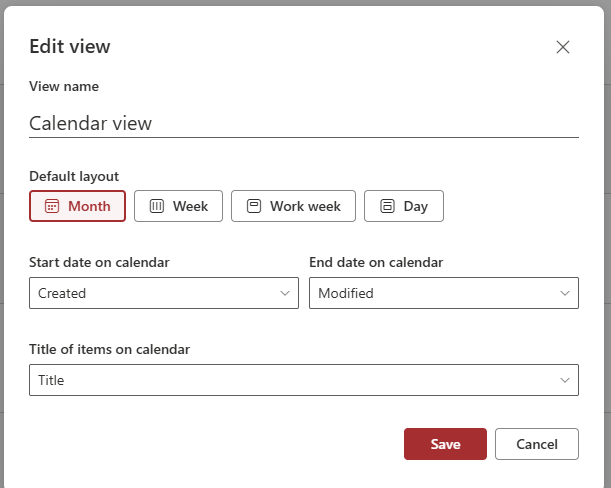The image size is (611, 488).
Task: Choose the Work week layout option
Action: pyautogui.click(x=293, y=206)
